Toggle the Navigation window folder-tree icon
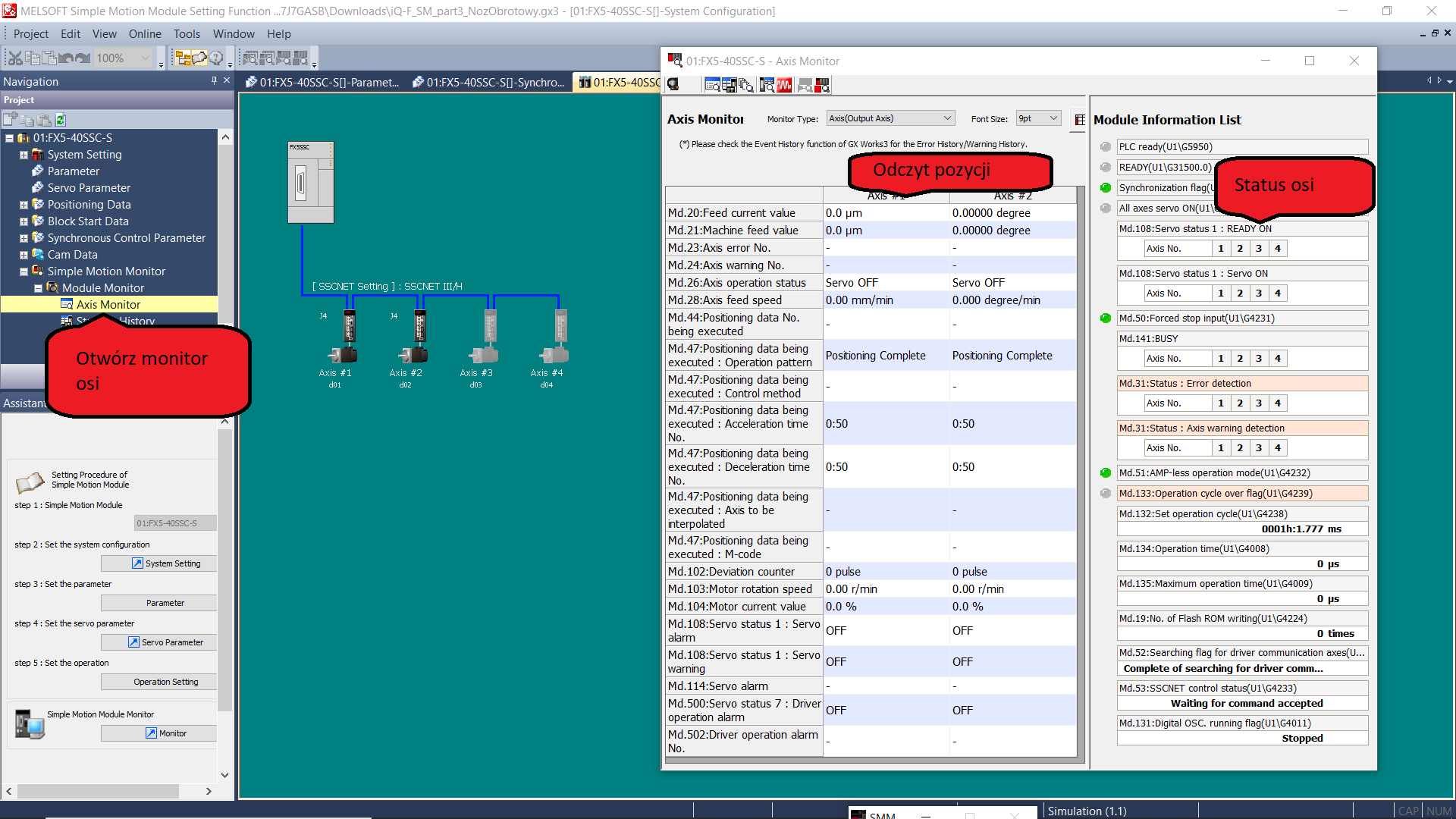The width and height of the screenshot is (1456, 819). coord(183,58)
